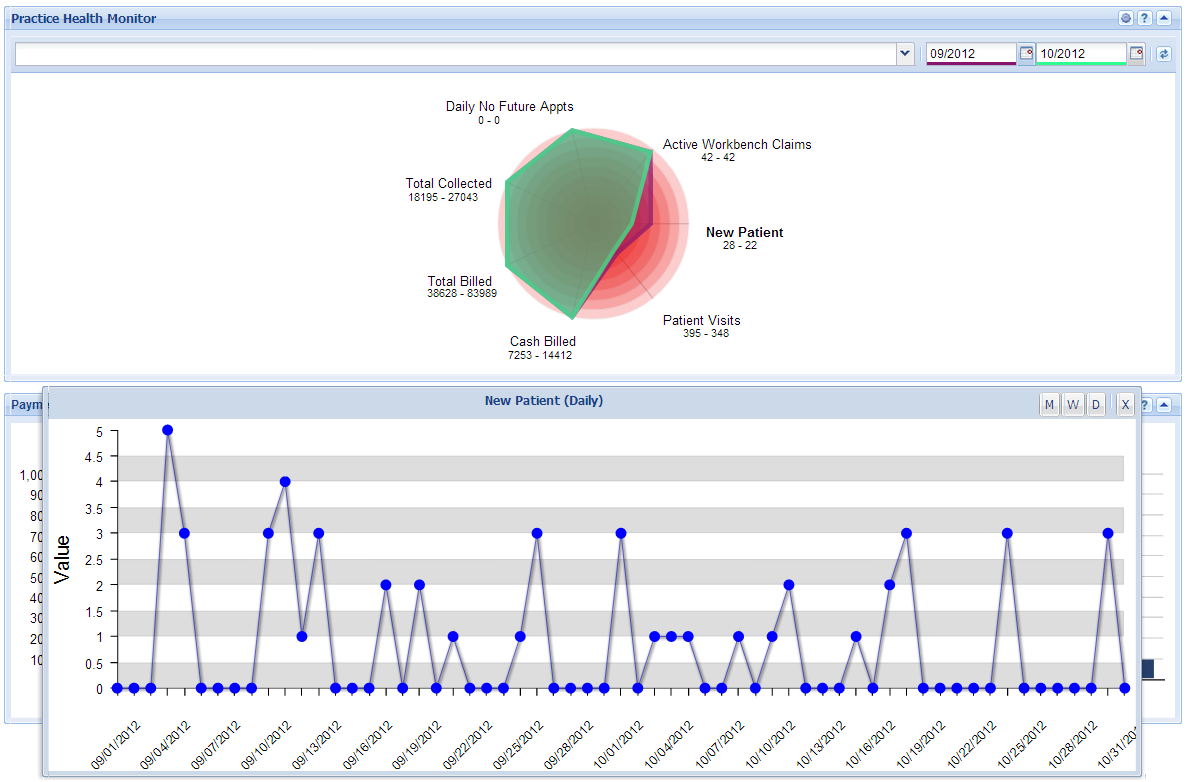Refresh the health monitor chart
The width and height of the screenshot is (1191, 782).
(x=1164, y=54)
